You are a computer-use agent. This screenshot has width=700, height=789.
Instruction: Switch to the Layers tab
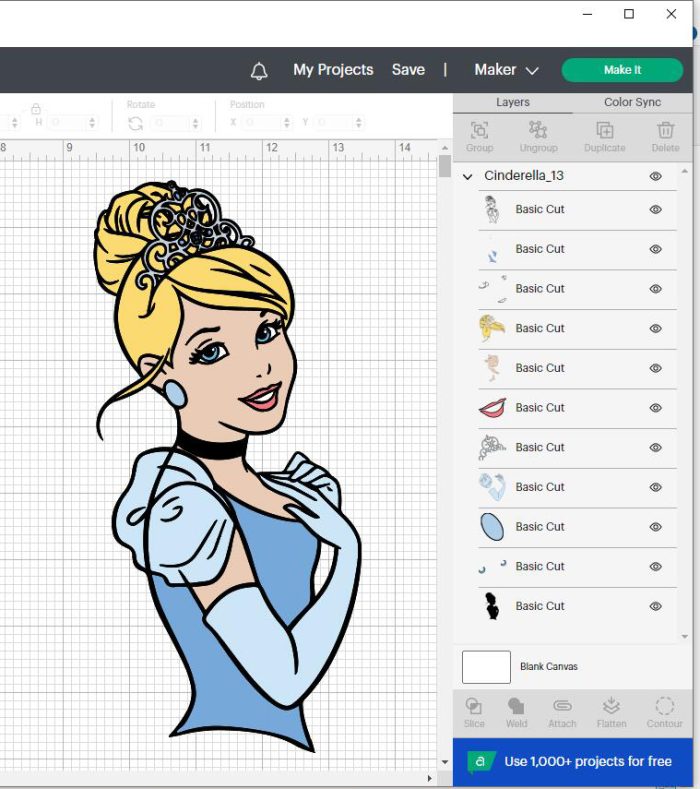click(x=513, y=103)
